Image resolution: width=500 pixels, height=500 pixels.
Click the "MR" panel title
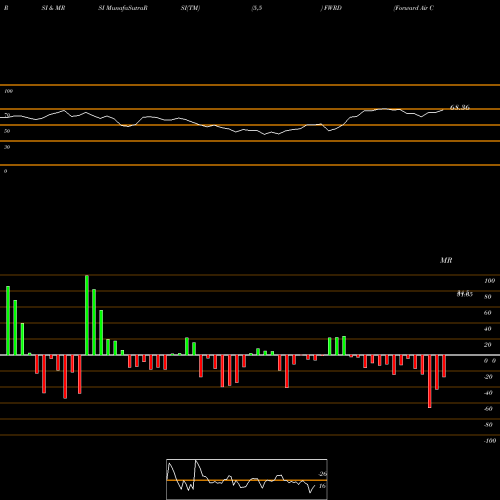point(446,260)
